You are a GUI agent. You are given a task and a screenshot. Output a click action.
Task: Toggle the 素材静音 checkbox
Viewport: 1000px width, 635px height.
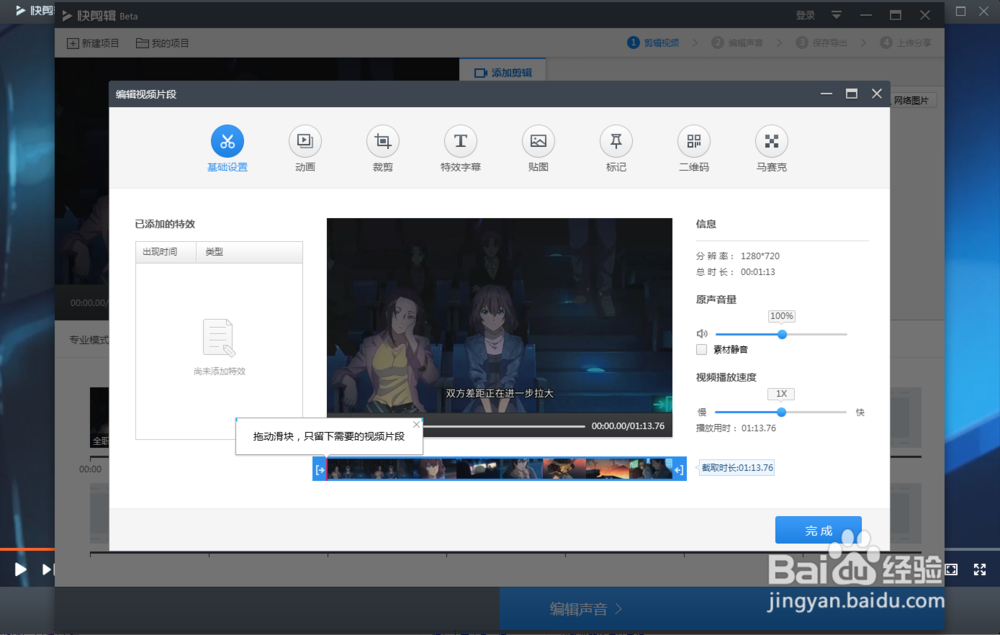(x=702, y=349)
